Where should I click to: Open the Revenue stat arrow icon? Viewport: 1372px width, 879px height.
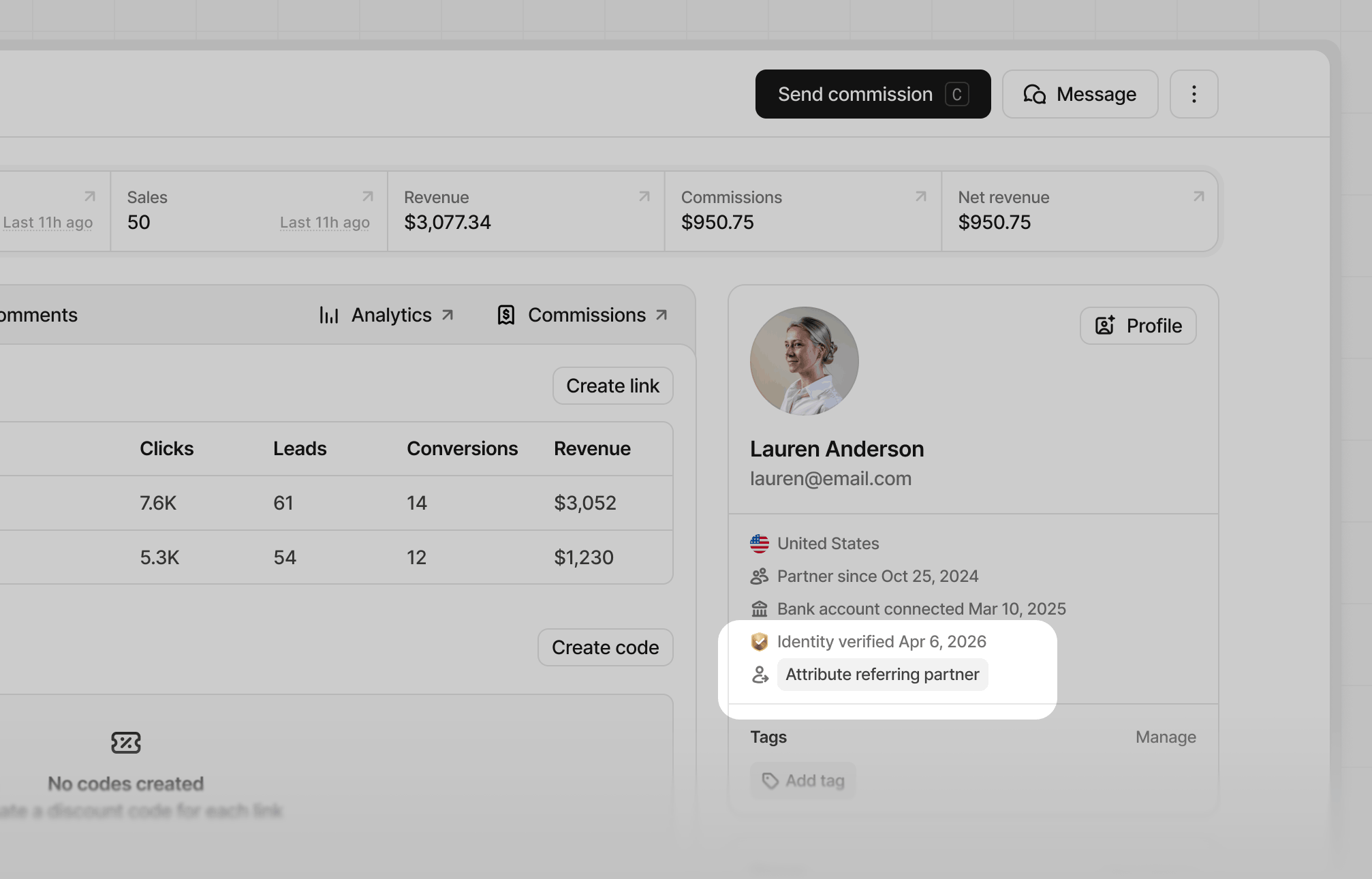point(644,196)
